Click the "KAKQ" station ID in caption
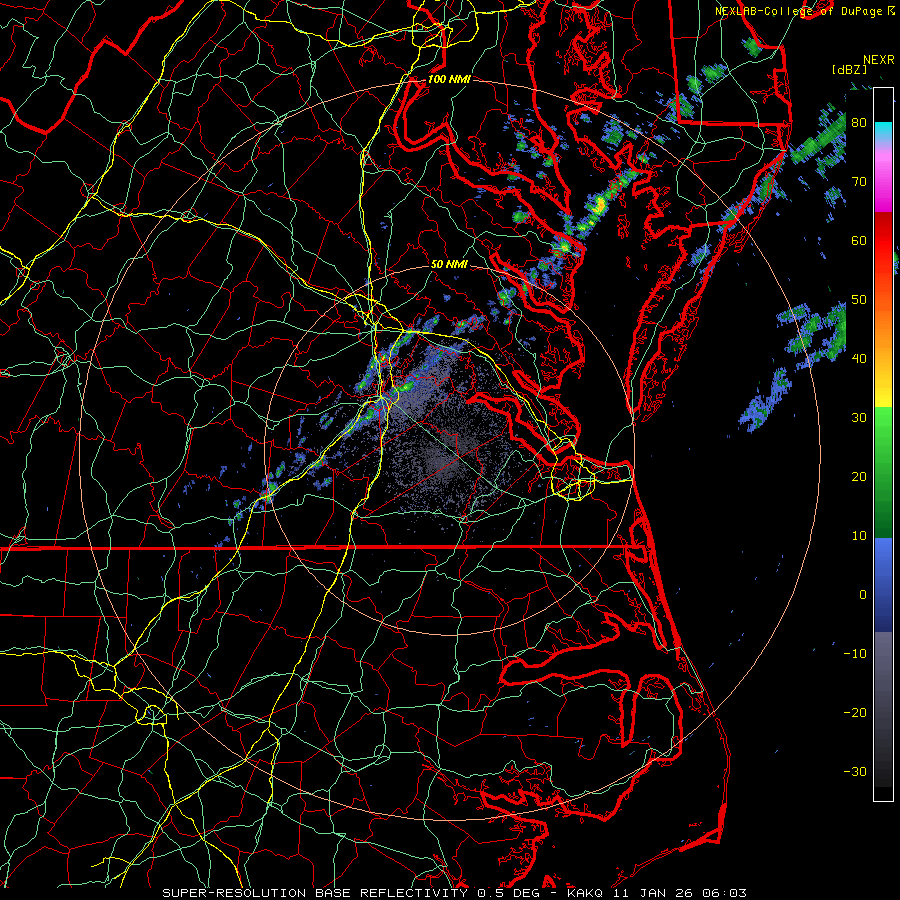The image size is (900, 900). (x=585, y=893)
